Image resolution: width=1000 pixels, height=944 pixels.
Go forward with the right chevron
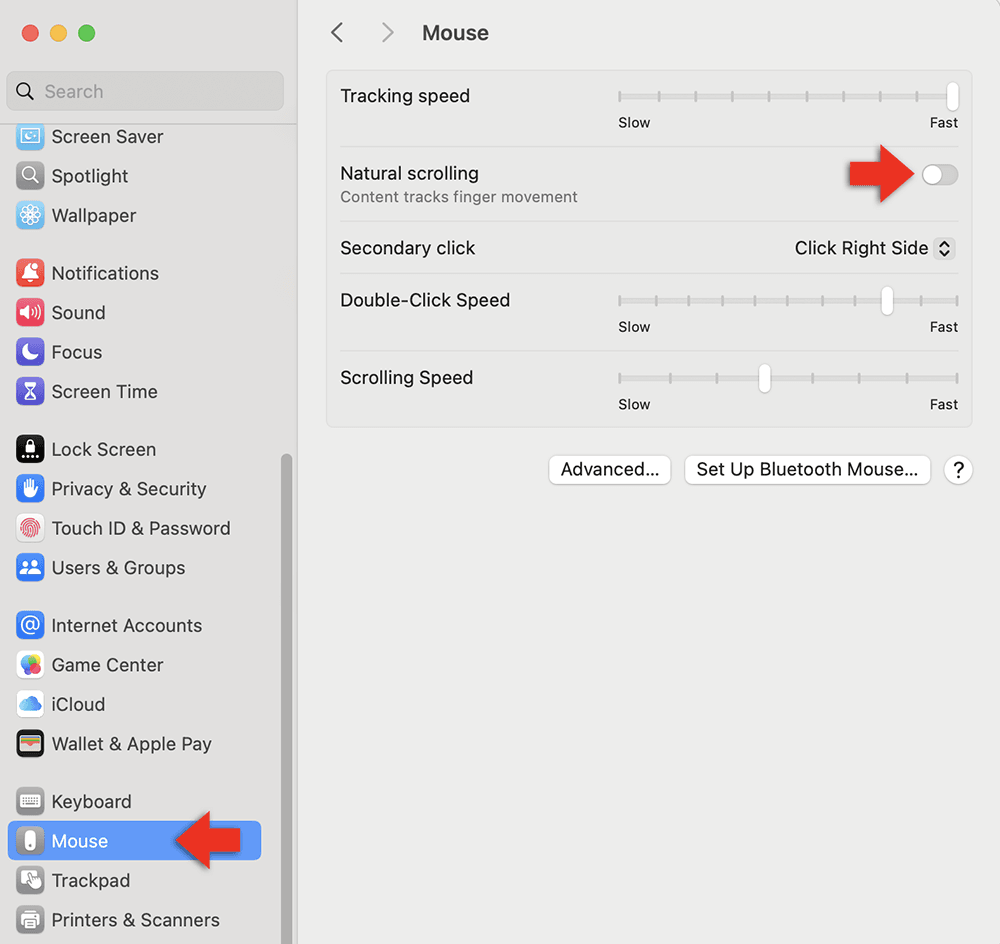tap(387, 33)
